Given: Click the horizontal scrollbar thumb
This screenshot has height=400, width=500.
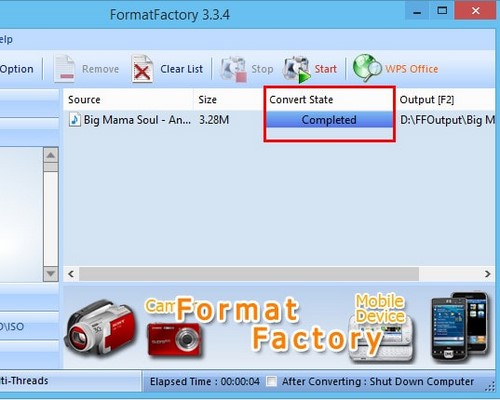Looking at the screenshot, I should click(249, 274).
